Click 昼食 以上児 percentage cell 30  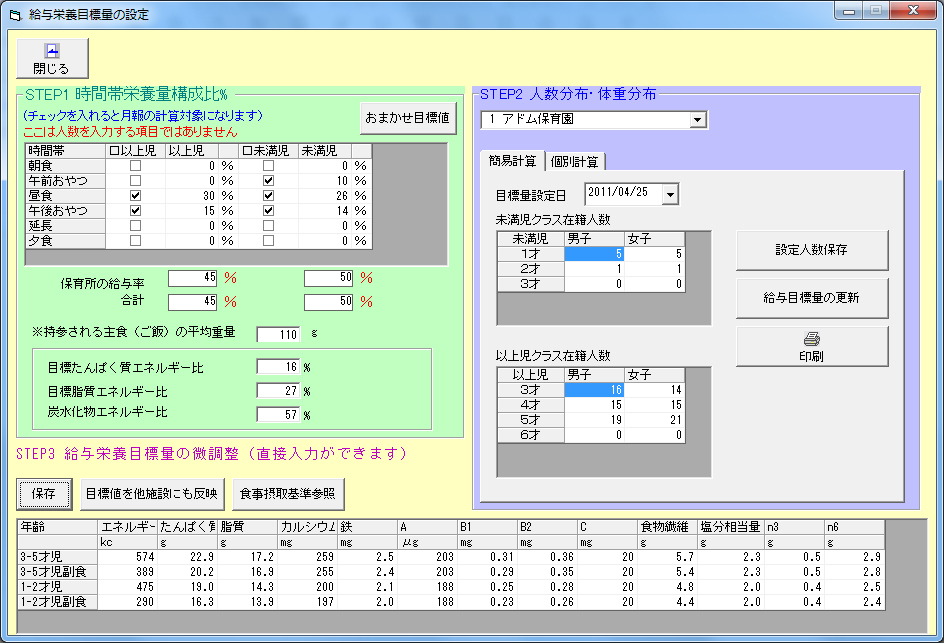click(192, 196)
